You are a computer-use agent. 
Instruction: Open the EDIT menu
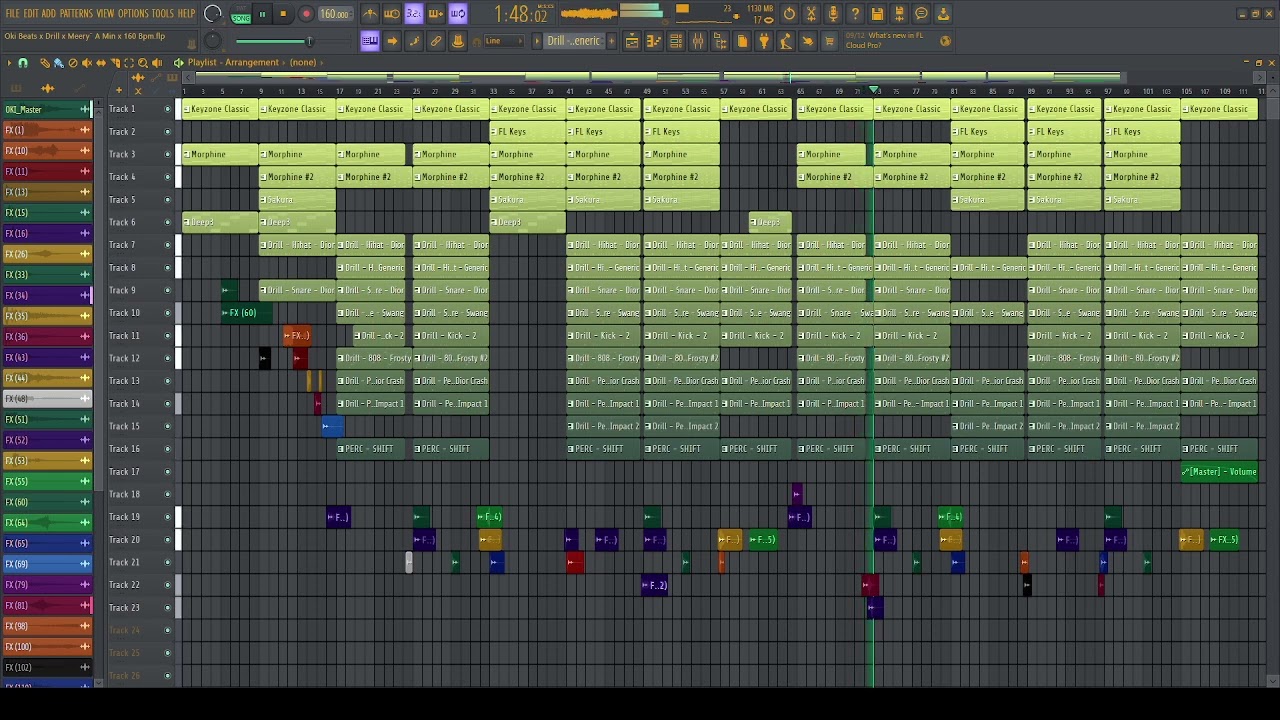point(31,14)
